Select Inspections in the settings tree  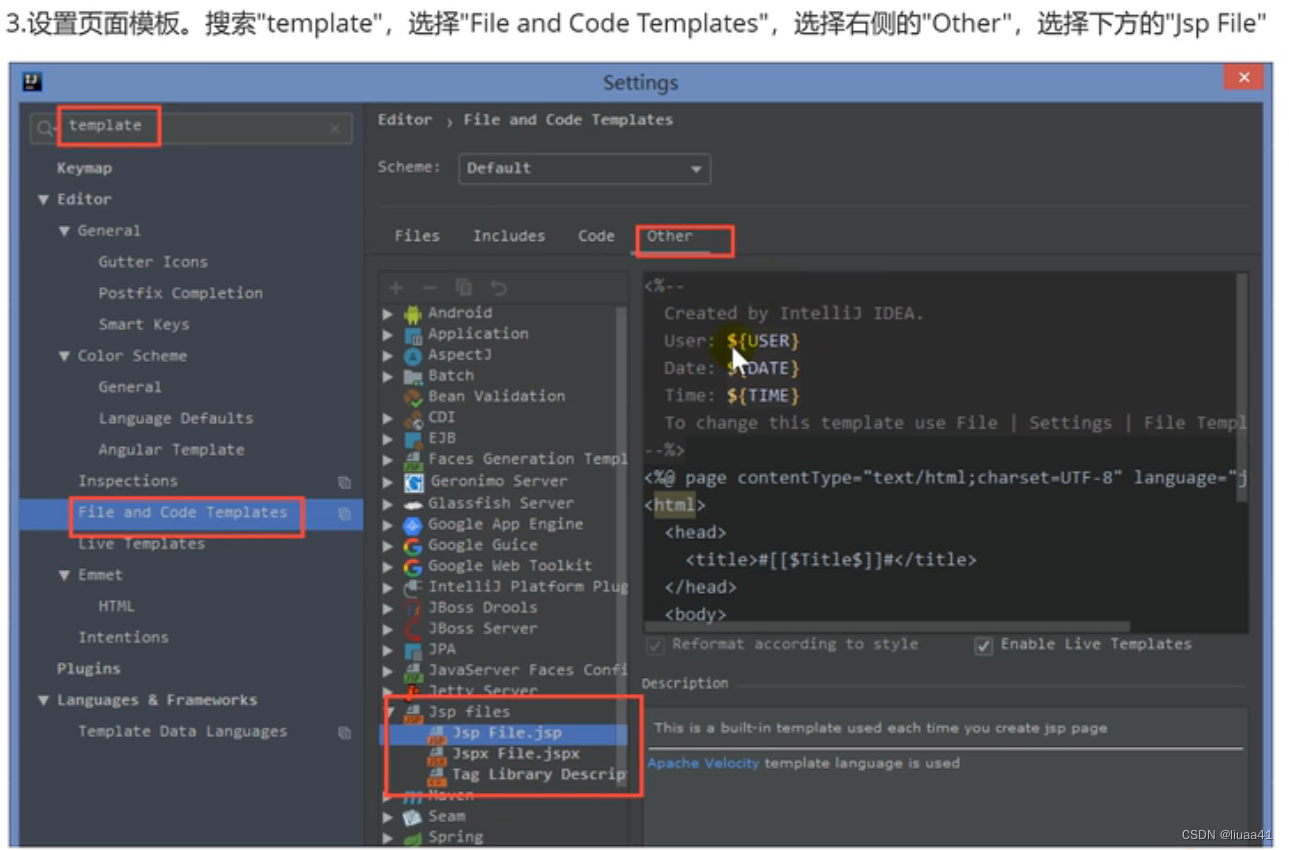coord(128,482)
